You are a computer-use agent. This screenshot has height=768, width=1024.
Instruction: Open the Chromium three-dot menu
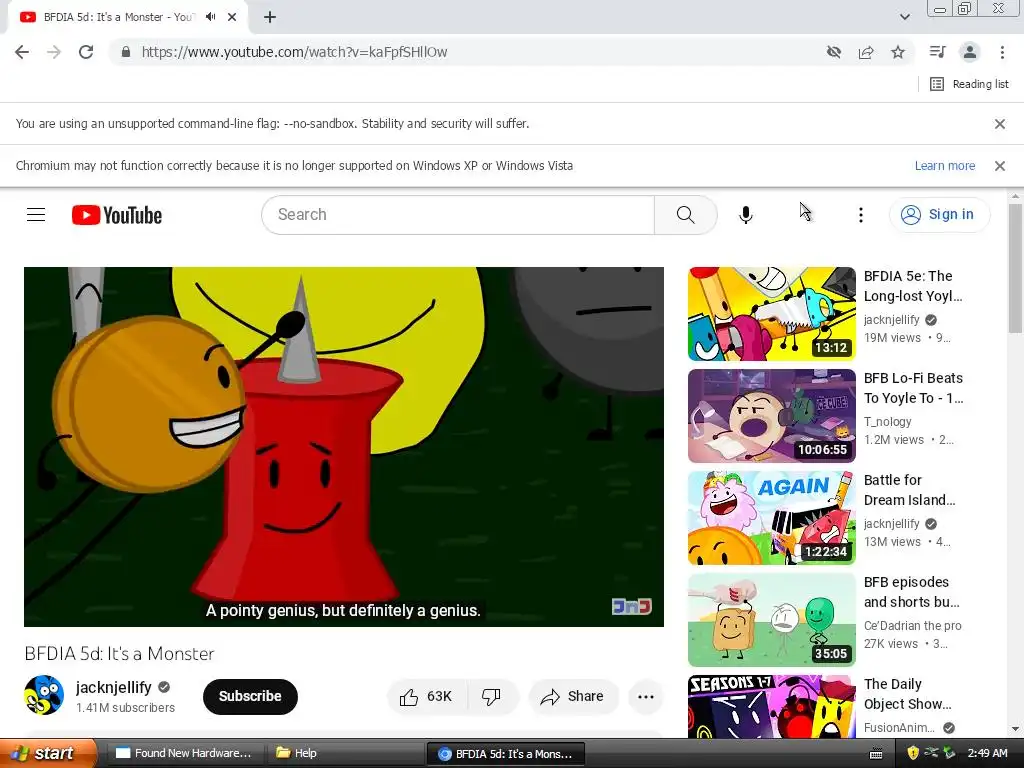click(x=1002, y=52)
